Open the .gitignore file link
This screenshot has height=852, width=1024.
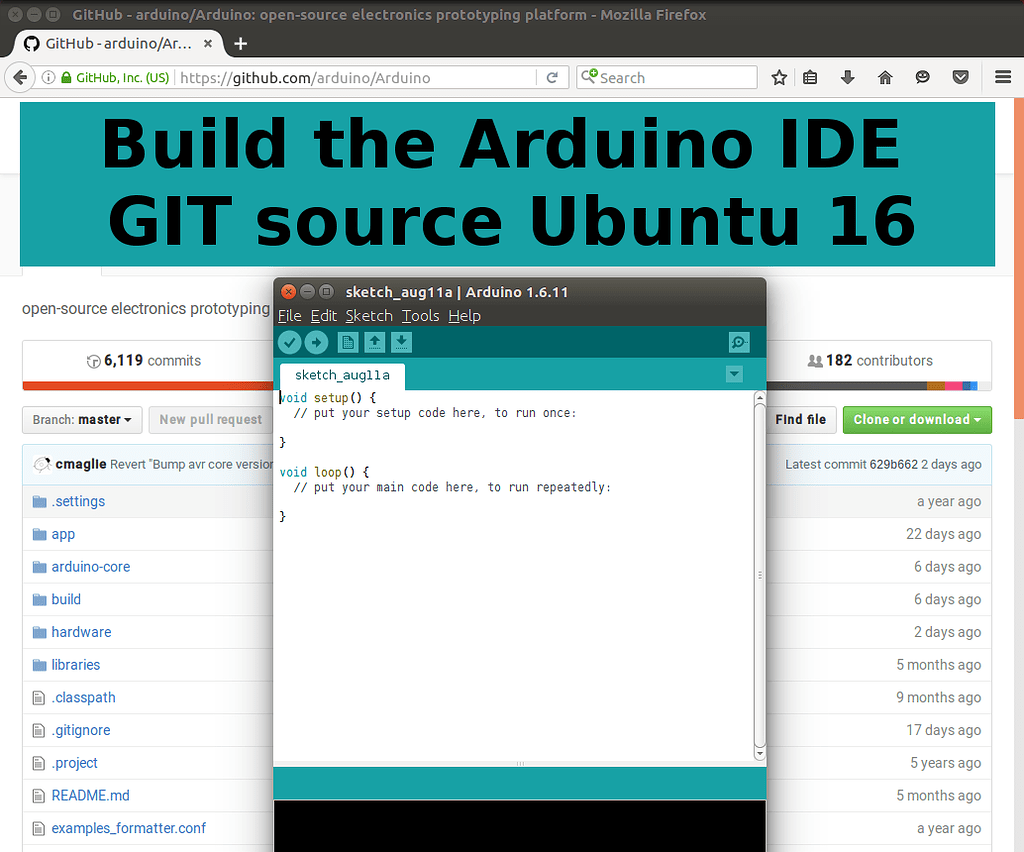pyautogui.click(x=80, y=730)
